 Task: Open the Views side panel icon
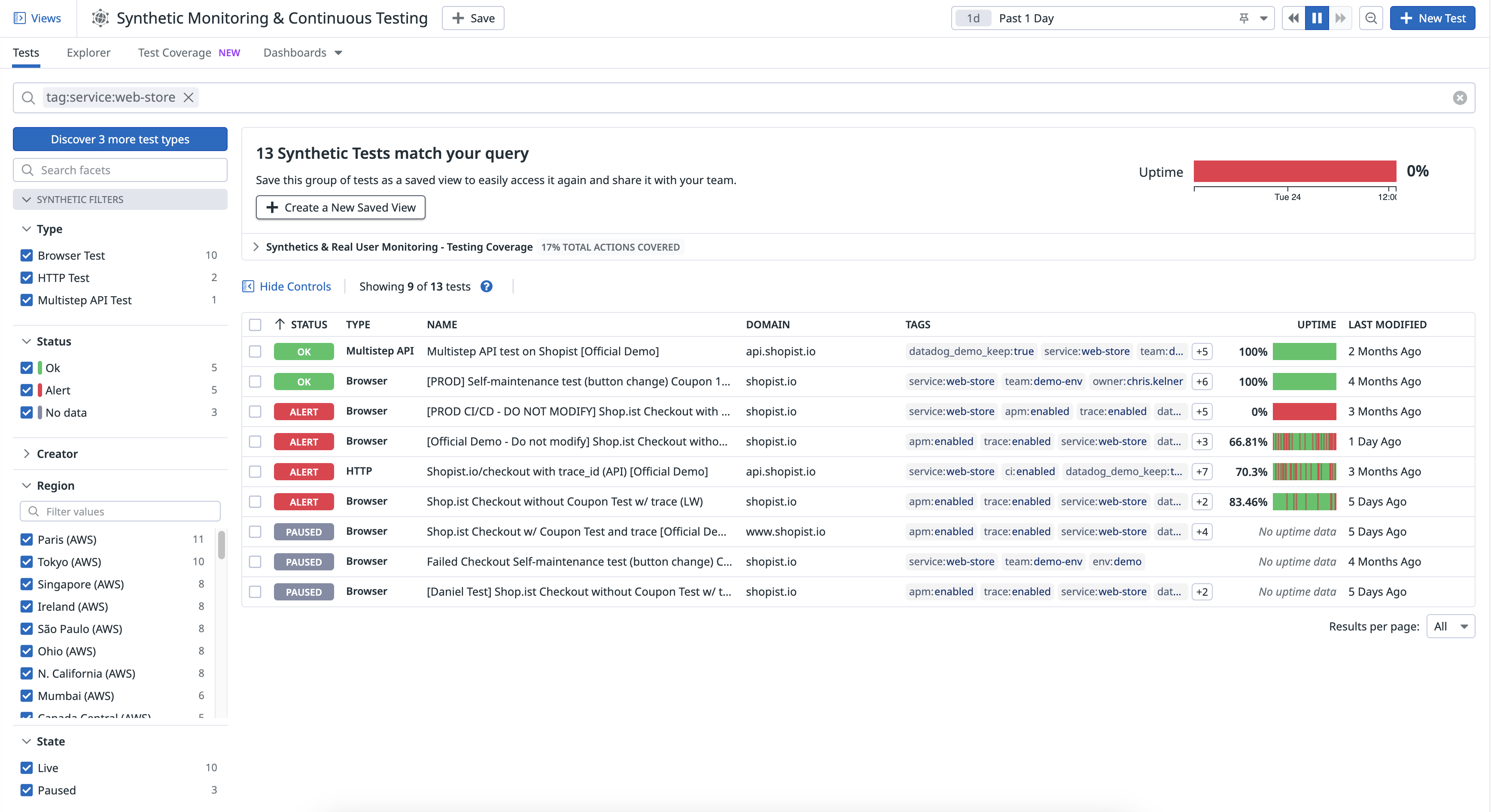pos(20,18)
